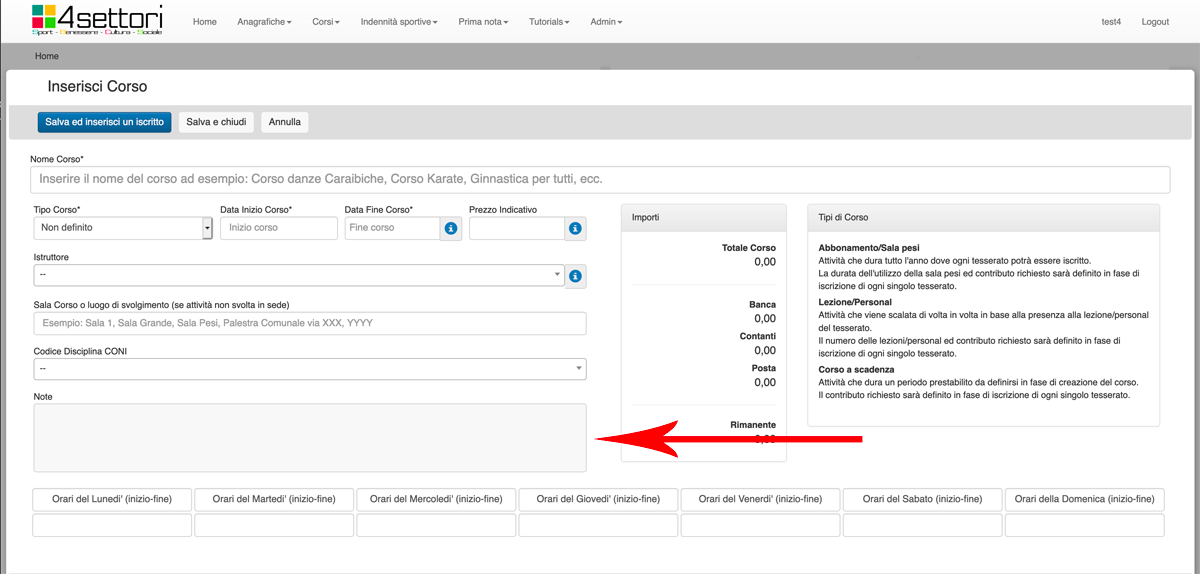Click the Orari del Lunedi' time field

tap(112, 526)
